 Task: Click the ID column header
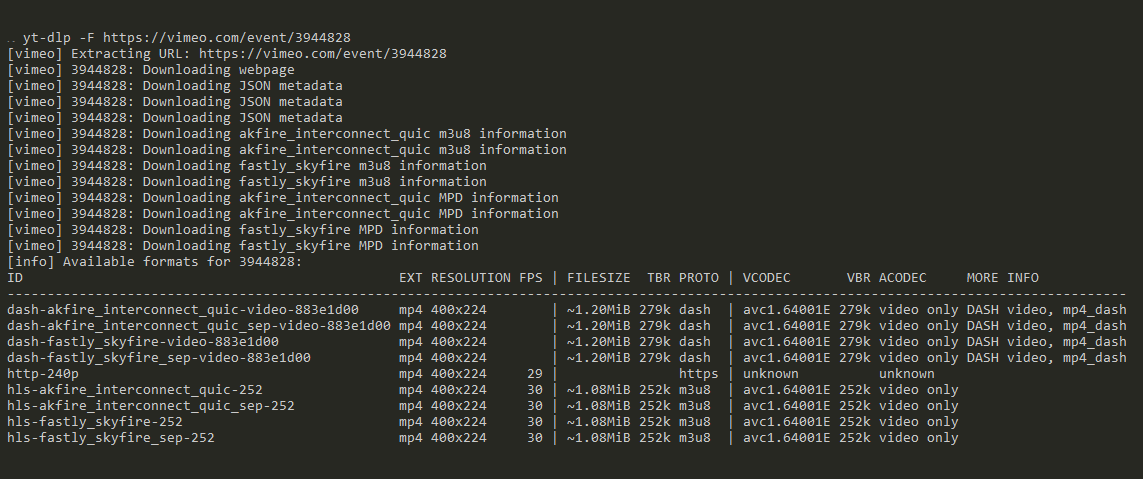pyautogui.click(x=15, y=277)
